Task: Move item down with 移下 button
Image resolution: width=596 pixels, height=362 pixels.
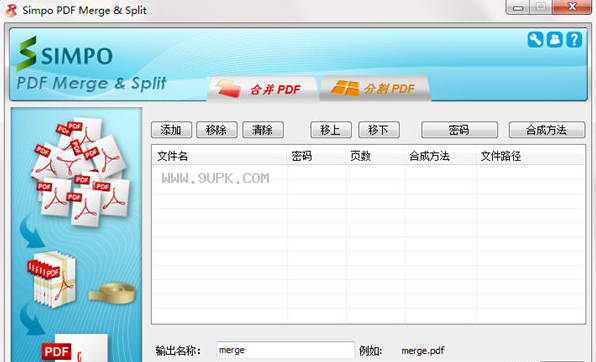Action: coord(379,130)
